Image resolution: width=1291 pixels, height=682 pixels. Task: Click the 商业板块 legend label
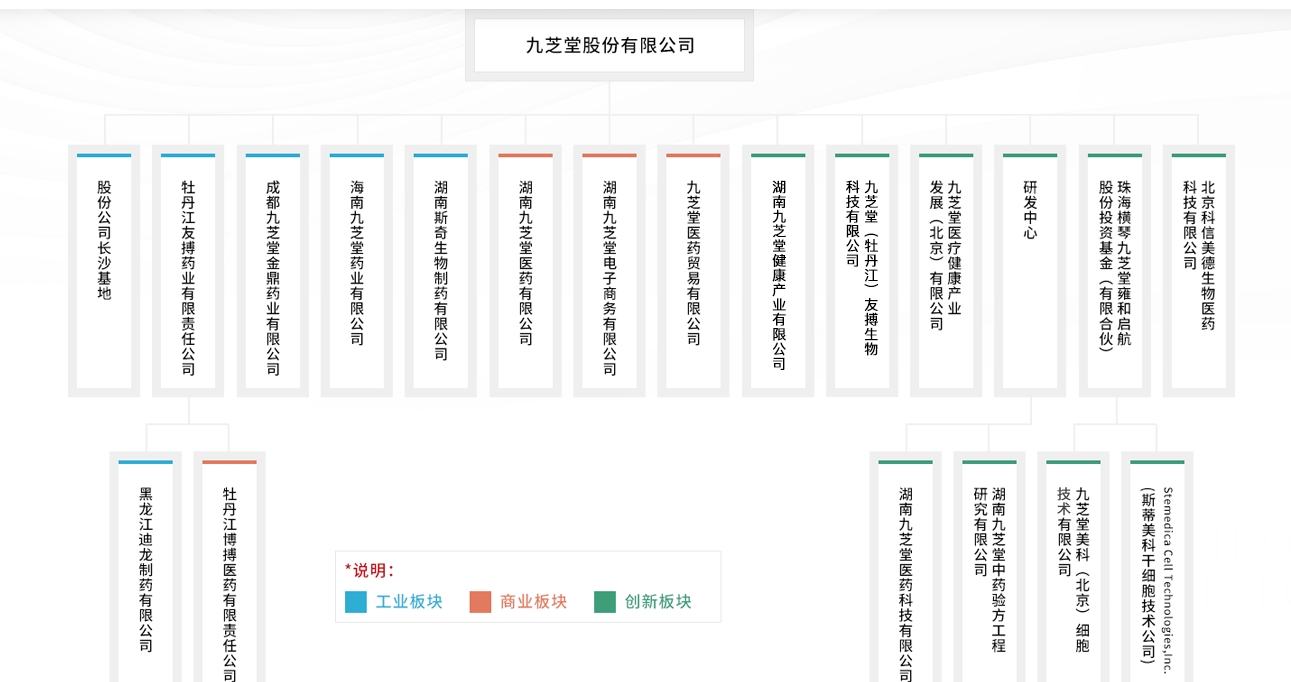click(533, 602)
